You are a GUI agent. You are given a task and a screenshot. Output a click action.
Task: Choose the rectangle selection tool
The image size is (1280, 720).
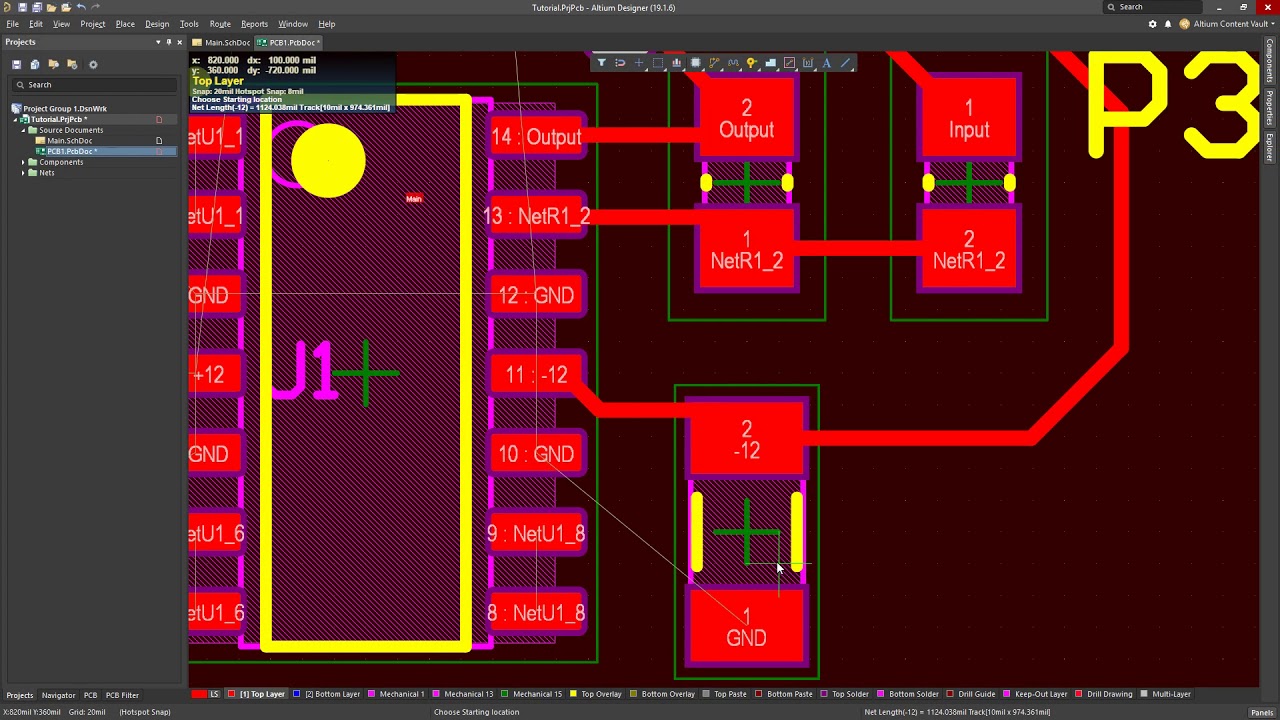(x=658, y=63)
